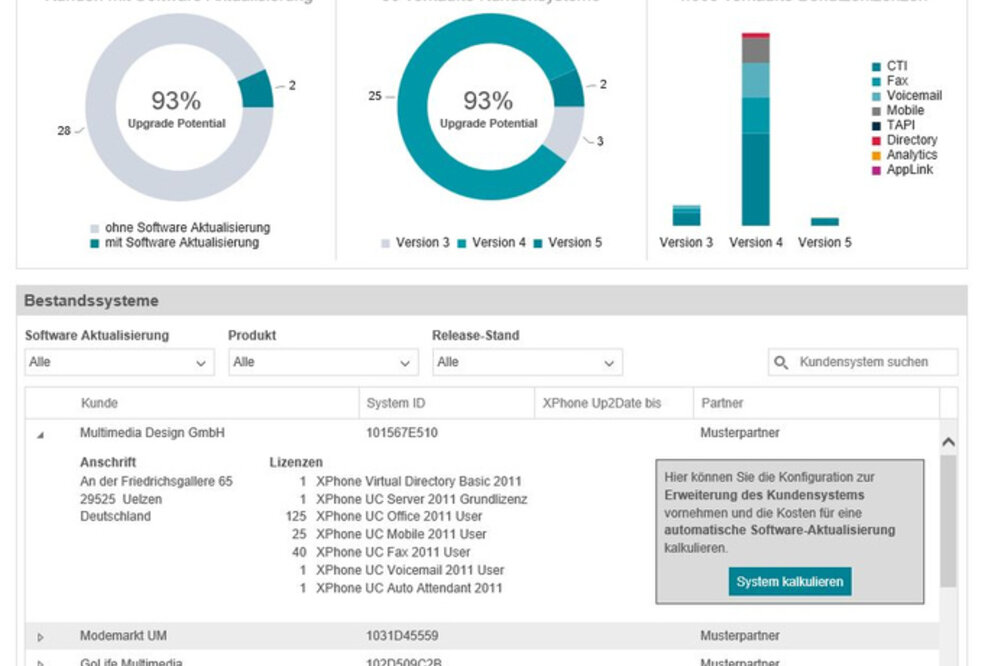Open the Release-Stand filter dropdown
Viewport: 988px width, 666px height.
coord(527,362)
